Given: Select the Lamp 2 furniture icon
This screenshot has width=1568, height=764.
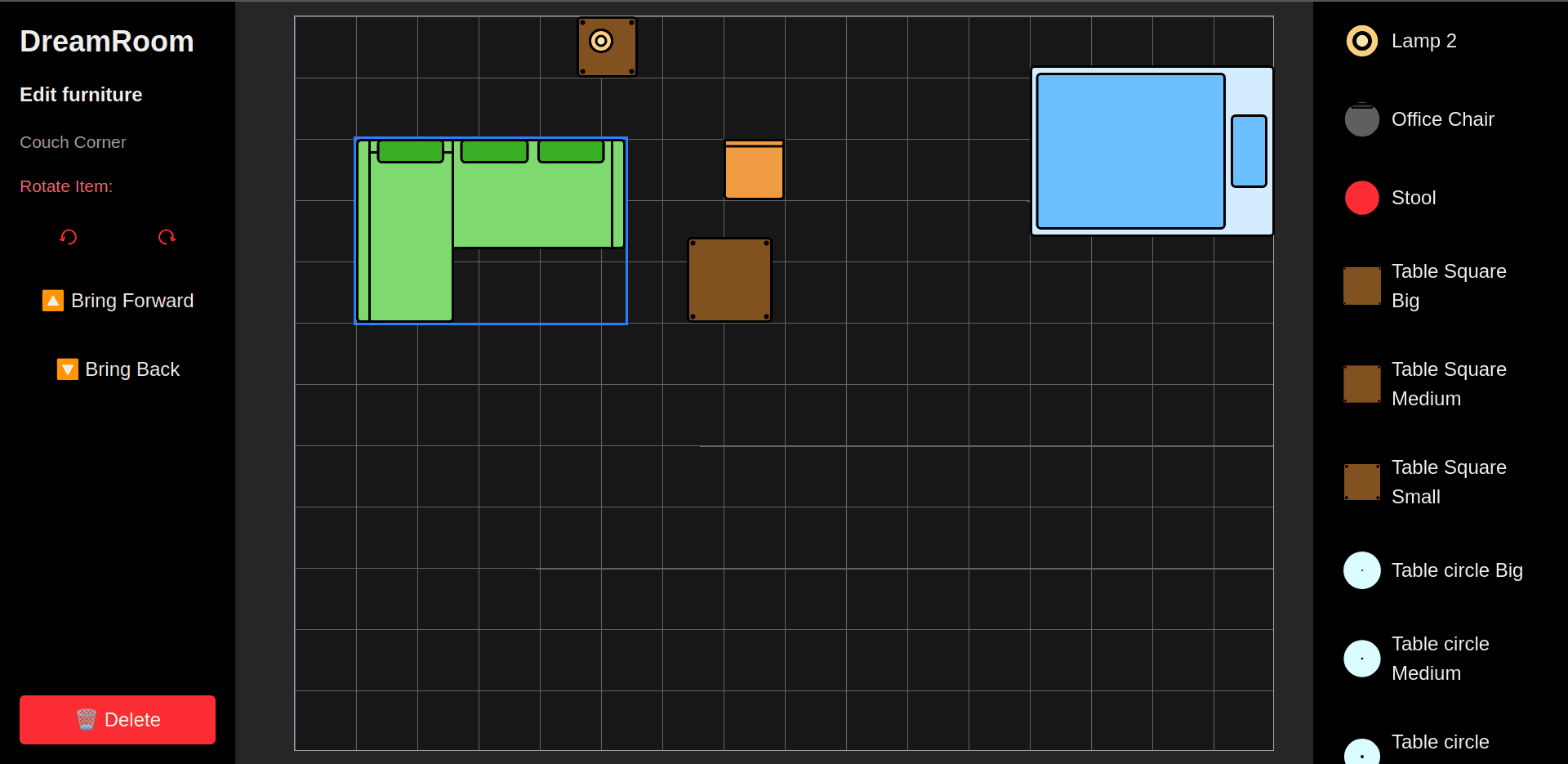Looking at the screenshot, I should click(1361, 40).
